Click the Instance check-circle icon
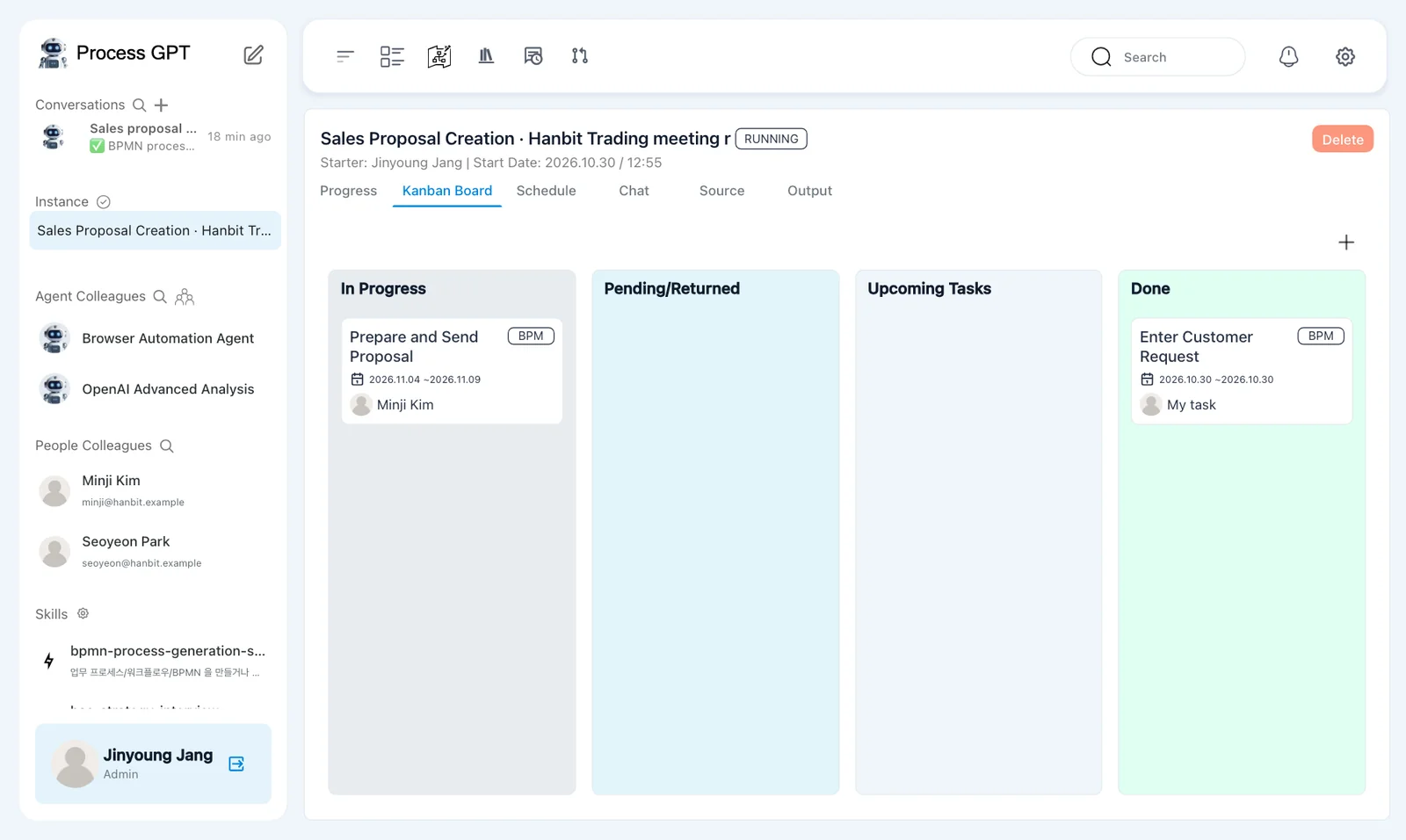1406x840 pixels. 103,202
